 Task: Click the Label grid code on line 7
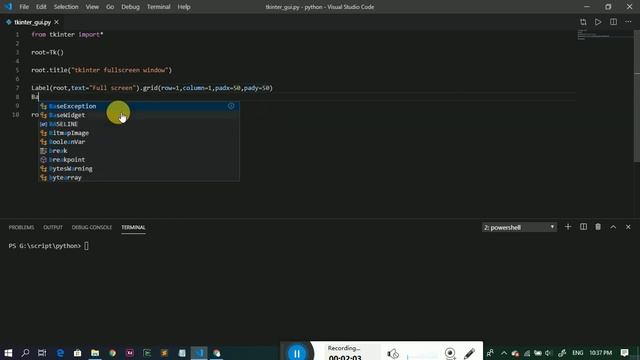(152, 88)
